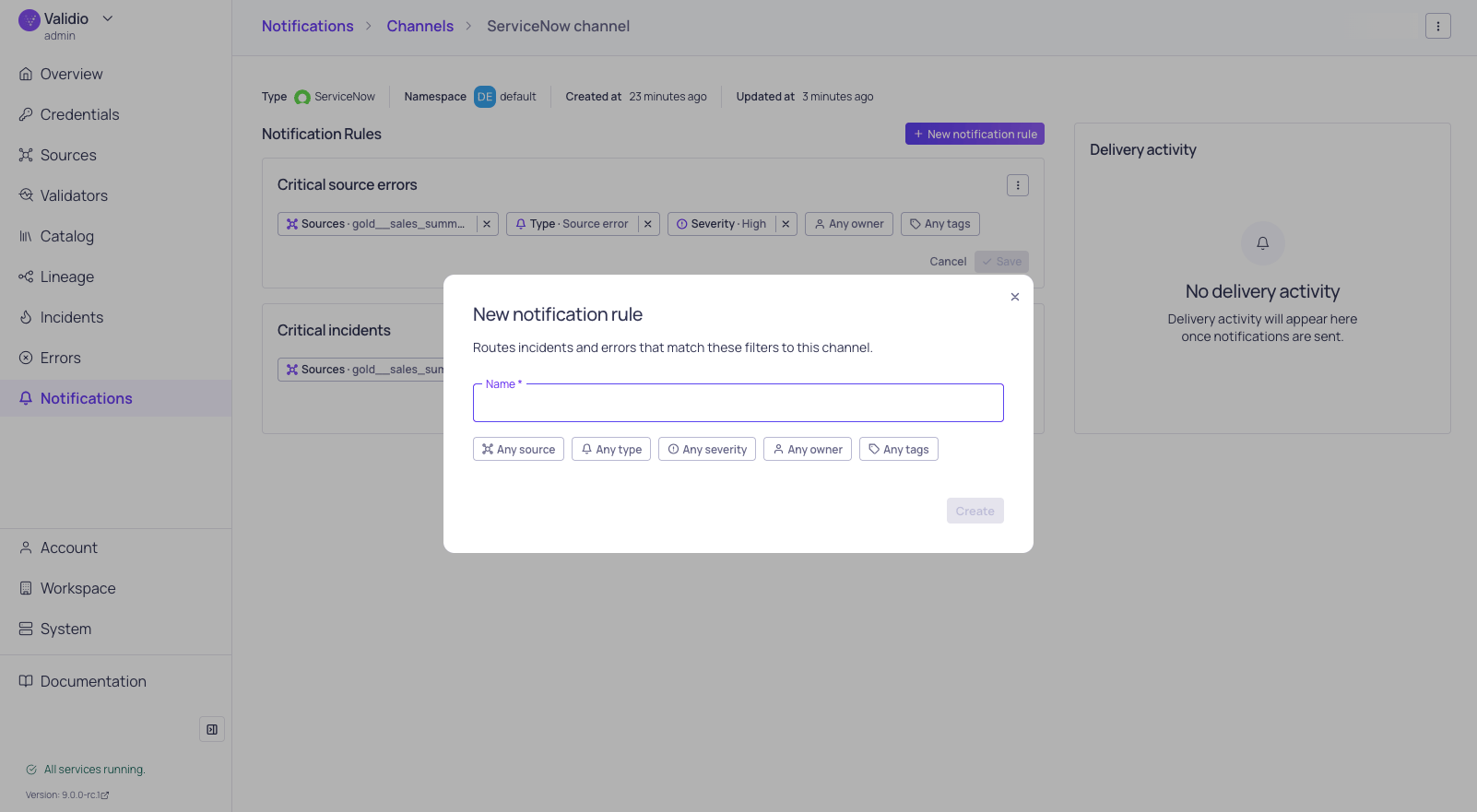Open the Lineage page
Image resolution: width=1477 pixels, height=812 pixels.
point(116,277)
